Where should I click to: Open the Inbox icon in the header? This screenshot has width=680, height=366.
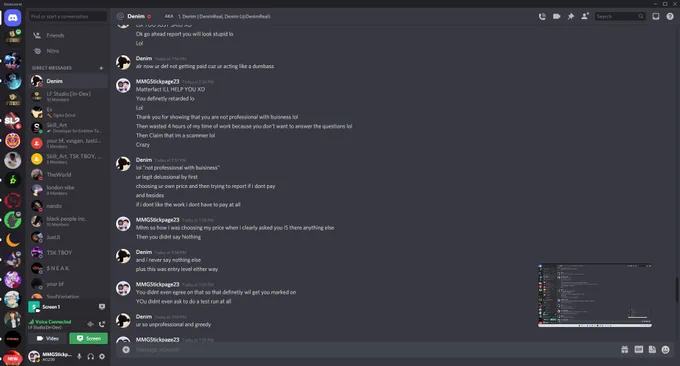coord(656,16)
